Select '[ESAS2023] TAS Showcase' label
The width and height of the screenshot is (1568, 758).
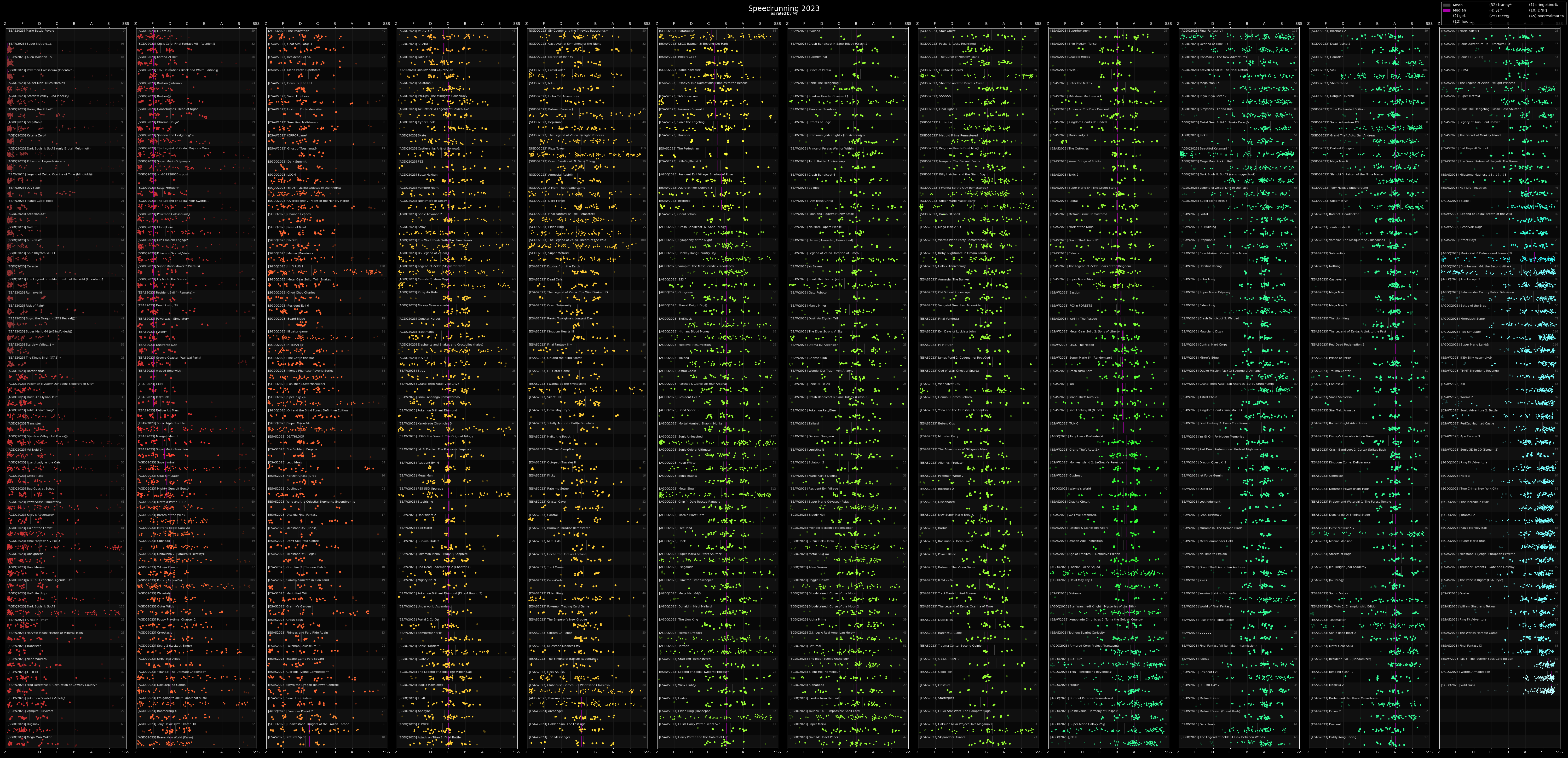[679, 96]
